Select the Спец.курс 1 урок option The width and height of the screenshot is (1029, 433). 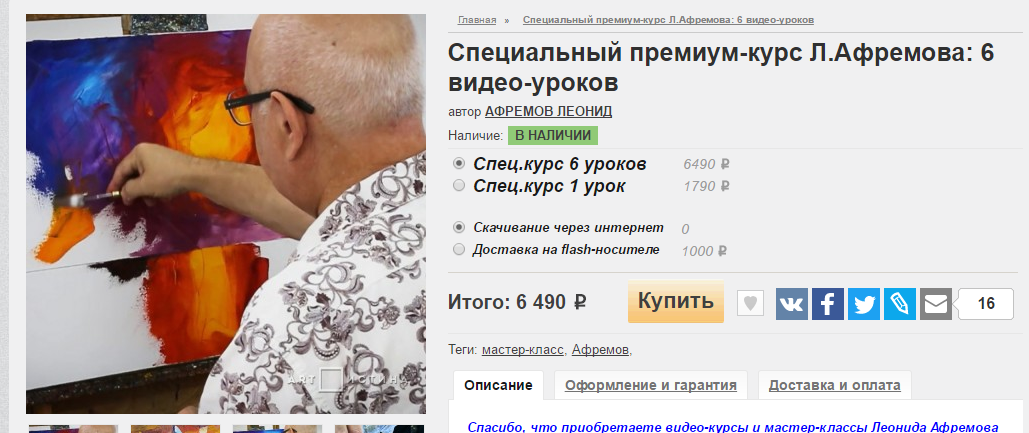click(459, 185)
